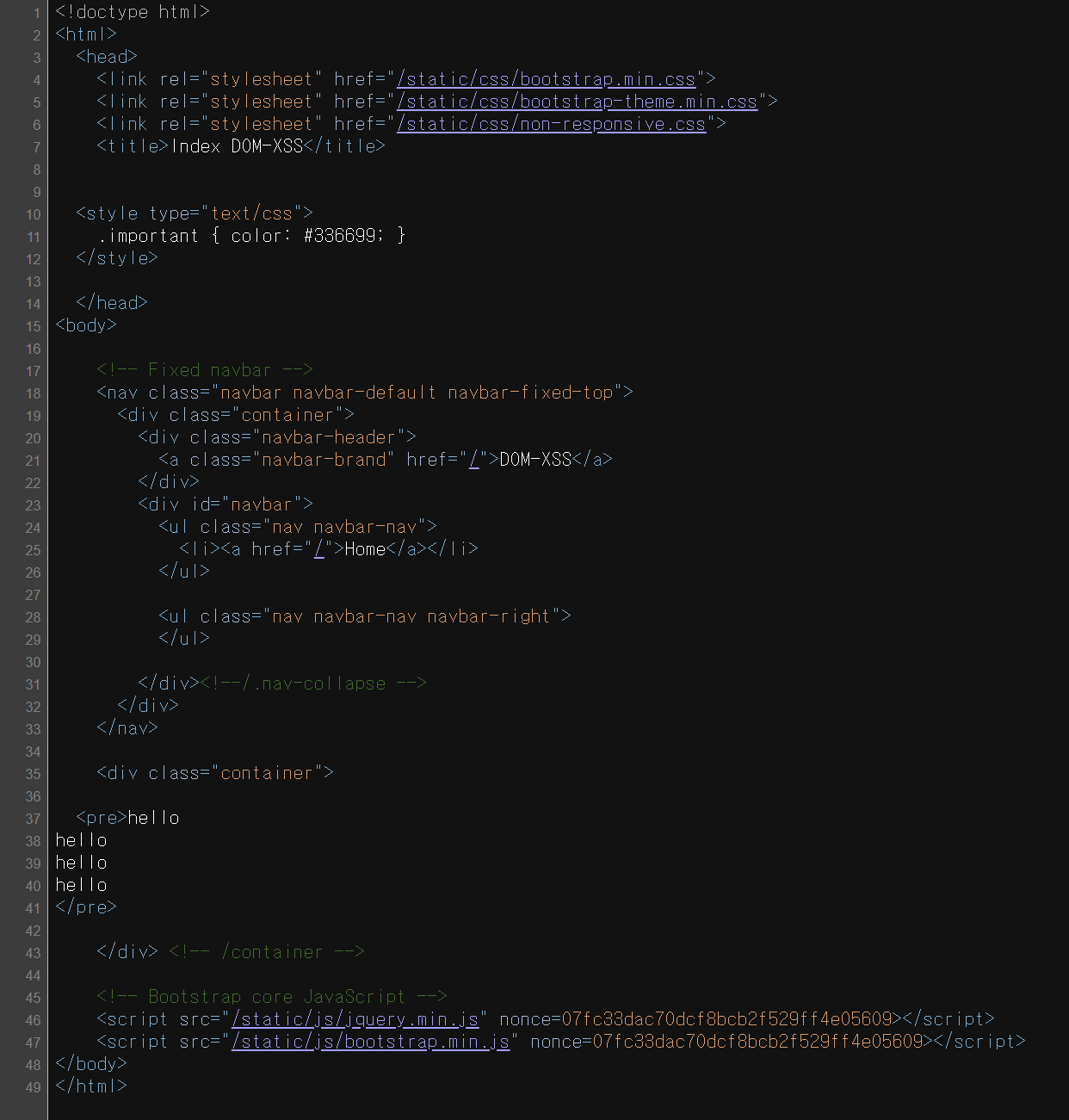Click line number 21 in the gutter
1069x1120 pixels.
tap(33, 461)
